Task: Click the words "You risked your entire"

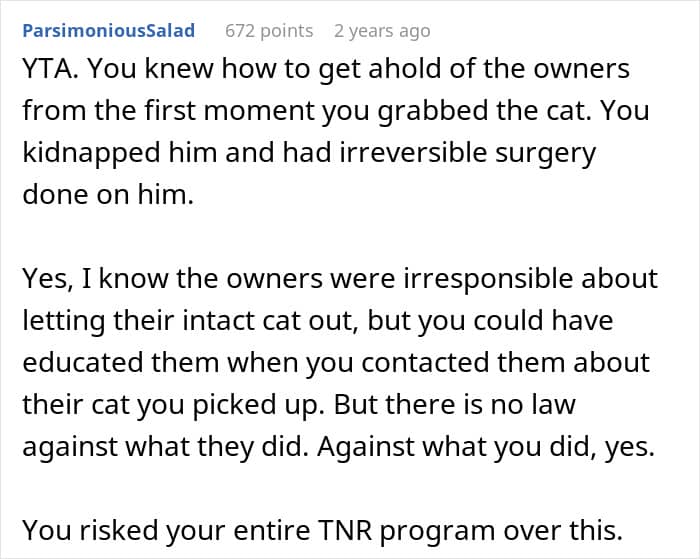Action: pos(167,530)
